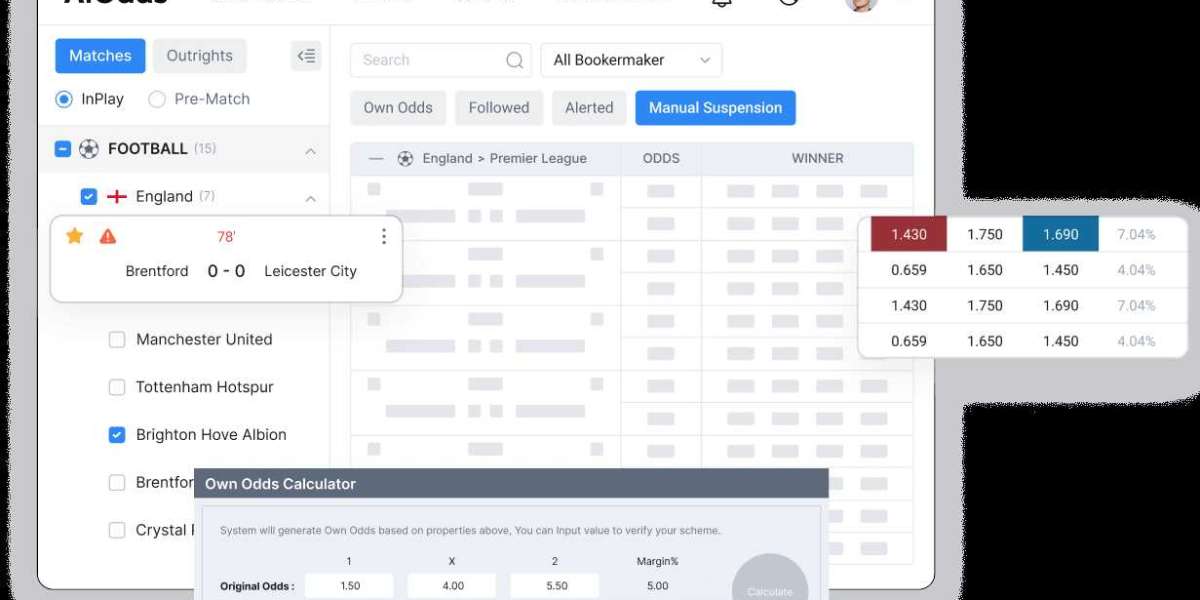Collapse the FOOTBALL section chevron
The height and width of the screenshot is (600, 1200).
(x=310, y=150)
